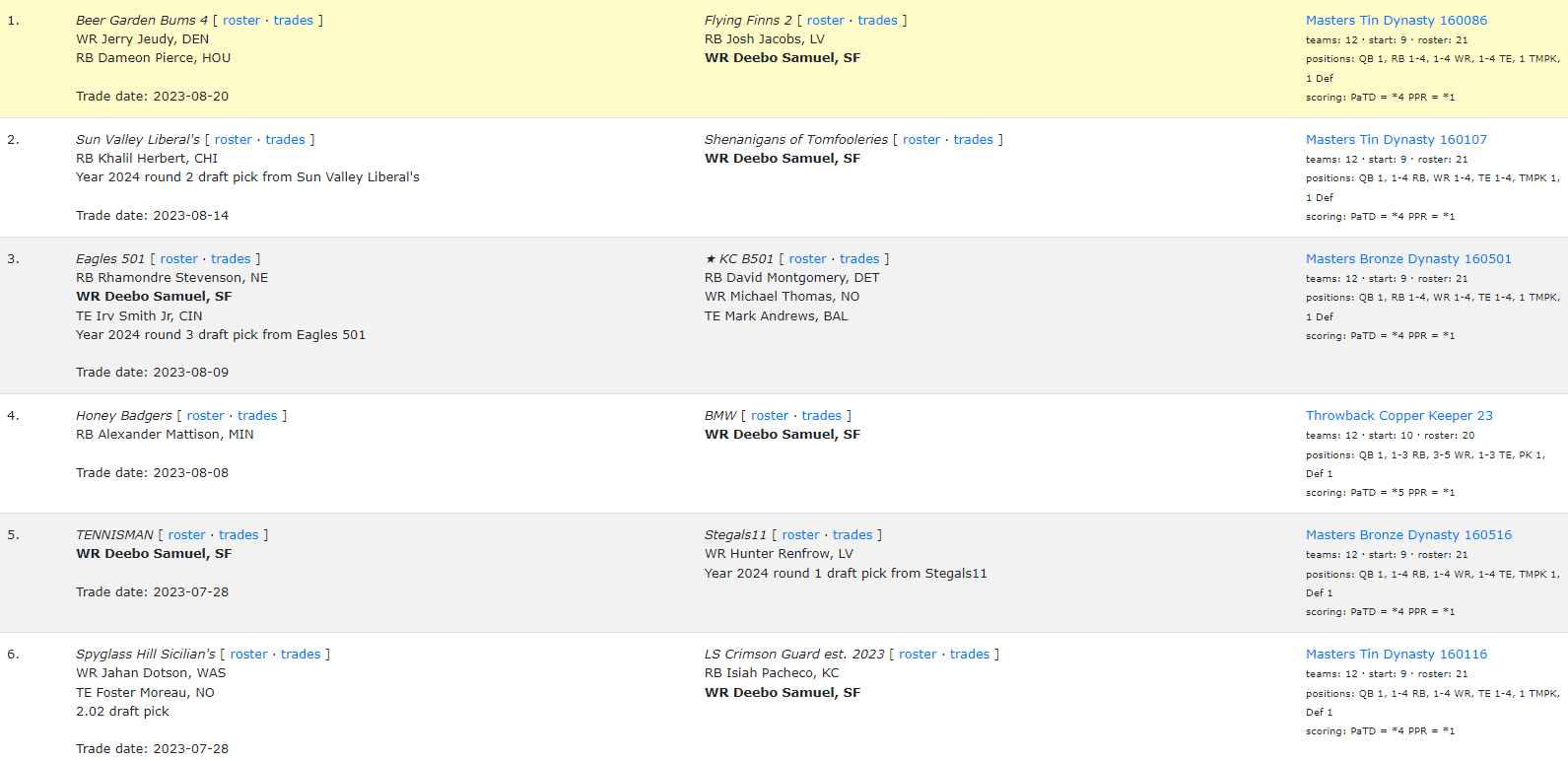Click the Eagles 501 team name

pos(110,258)
